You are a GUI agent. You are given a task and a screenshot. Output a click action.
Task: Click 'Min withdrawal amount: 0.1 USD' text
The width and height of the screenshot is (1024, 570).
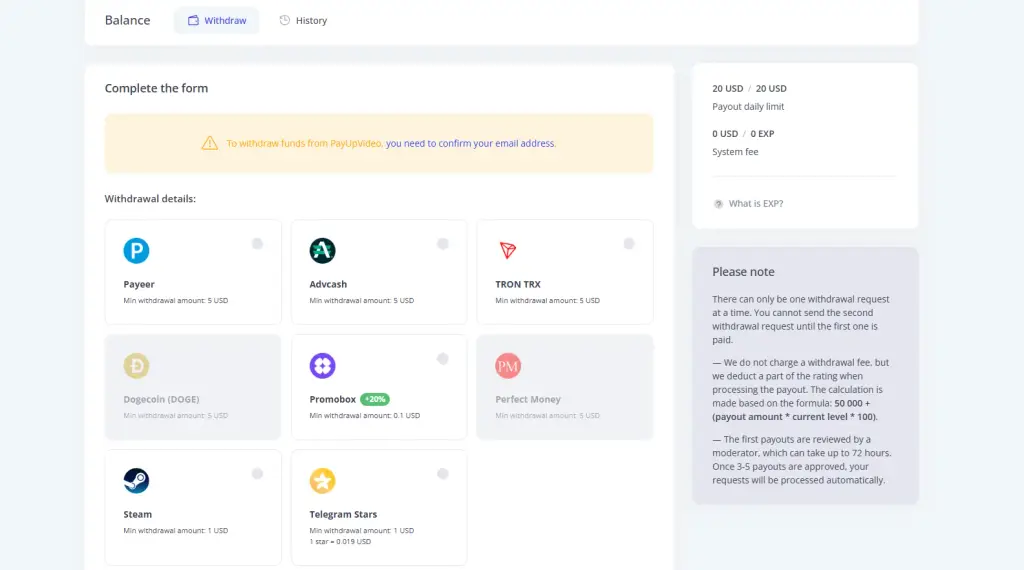click(364, 415)
